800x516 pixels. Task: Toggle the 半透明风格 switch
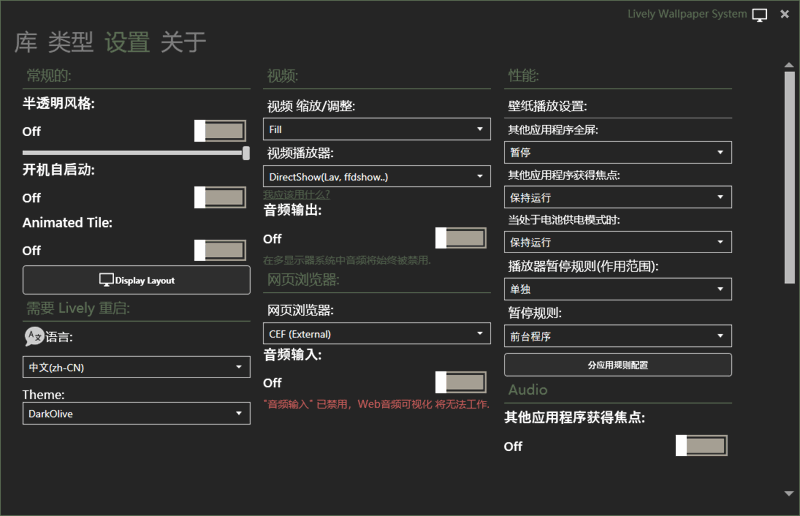click(x=220, y=131)
